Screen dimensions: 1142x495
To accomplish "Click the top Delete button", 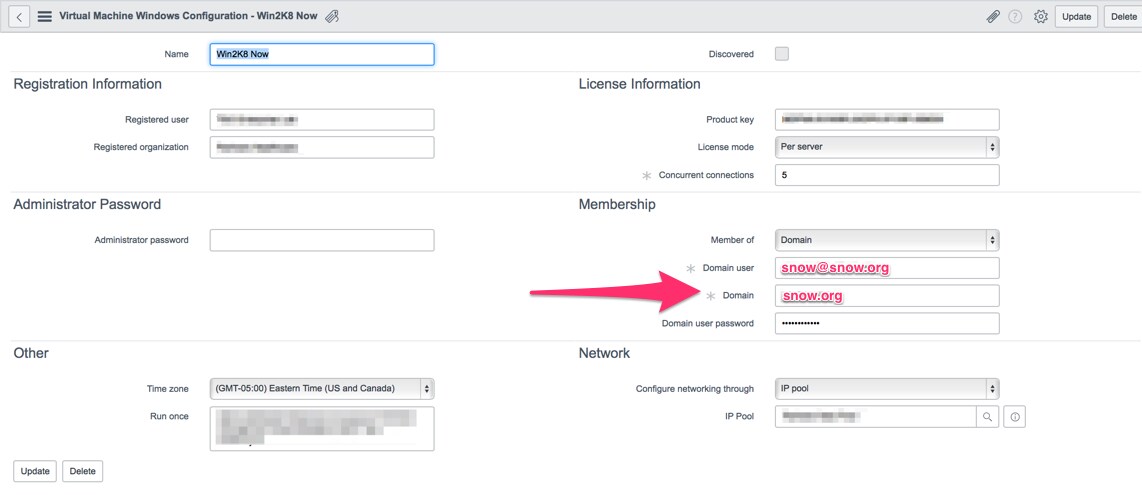I will point(1124,17).
